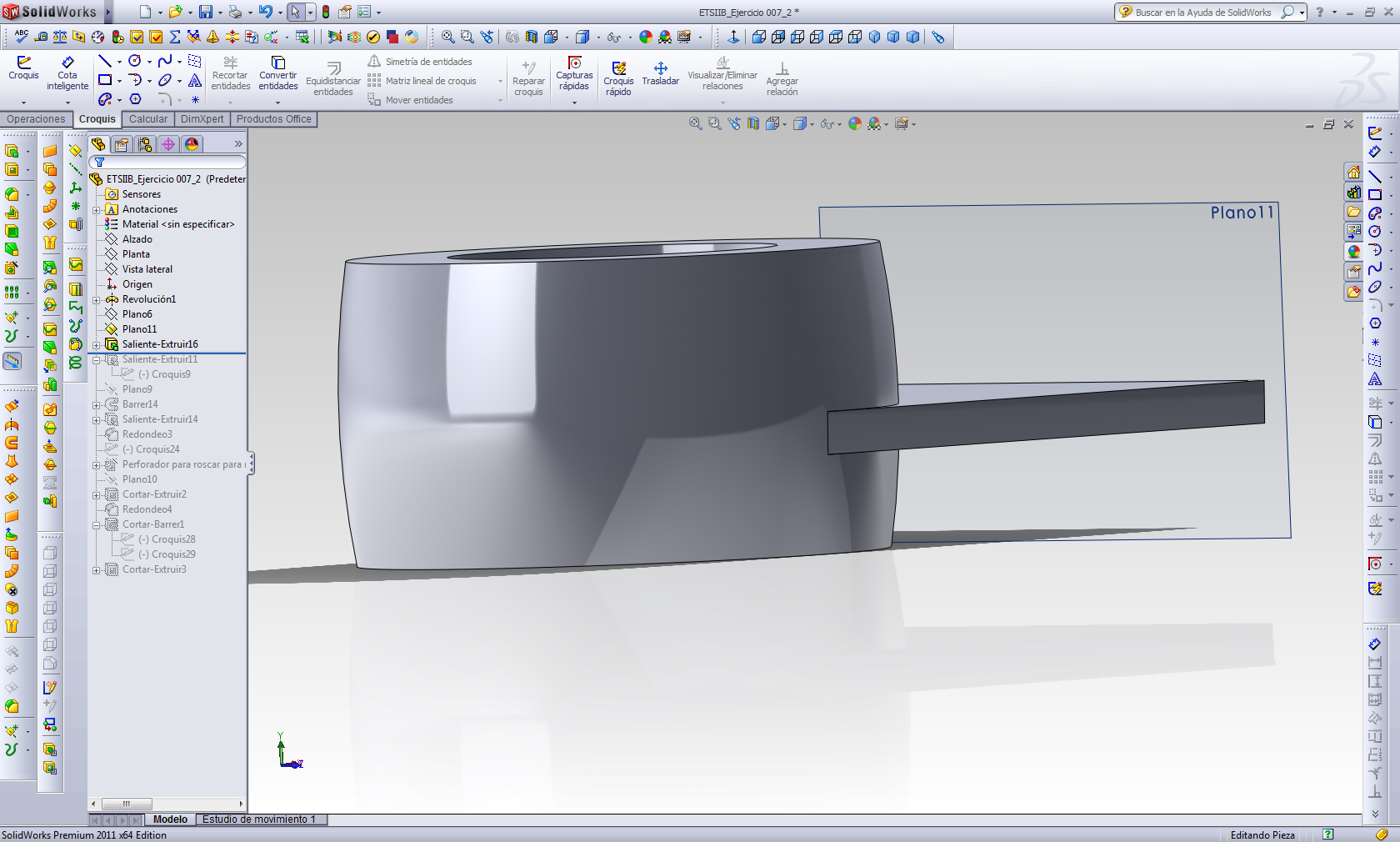Switch to the Operaciones tab
Screen dimensions: 1400x842
tap(36, 119)
